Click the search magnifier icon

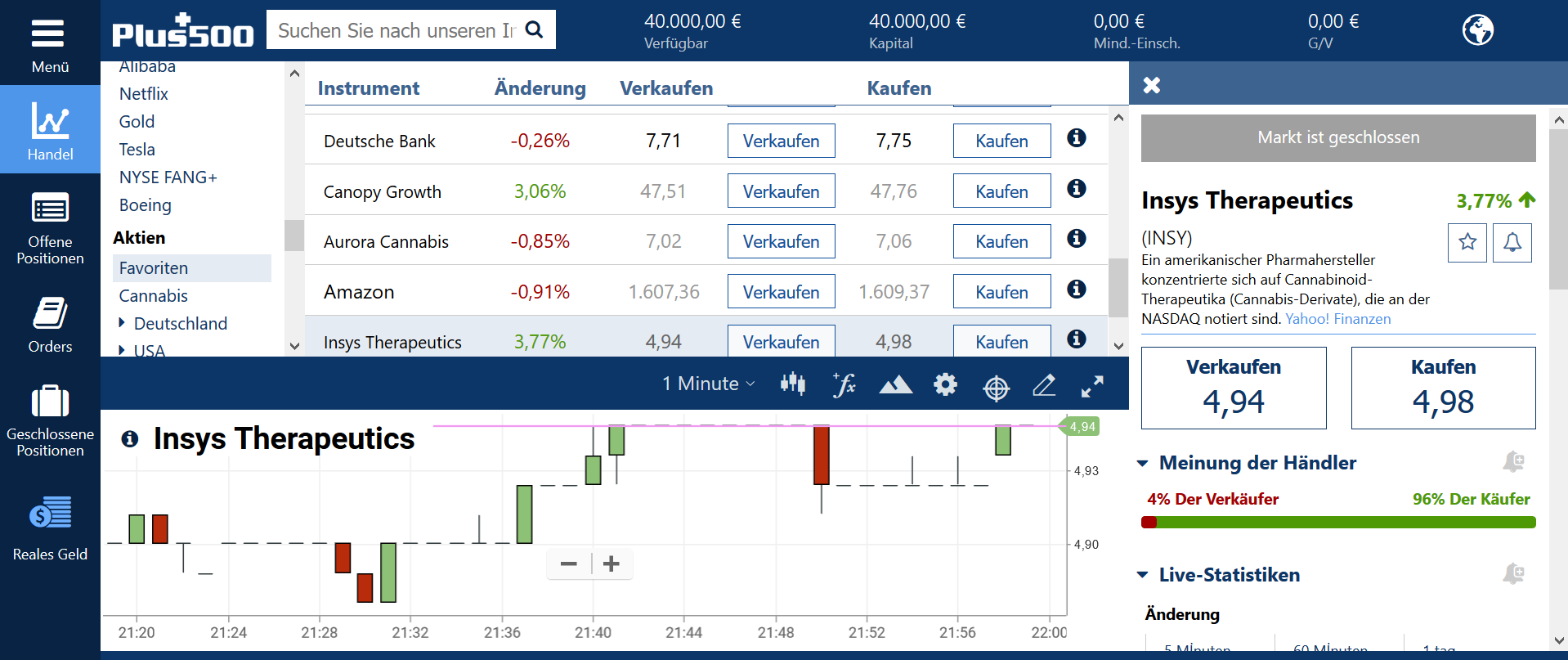click(535, 30)
